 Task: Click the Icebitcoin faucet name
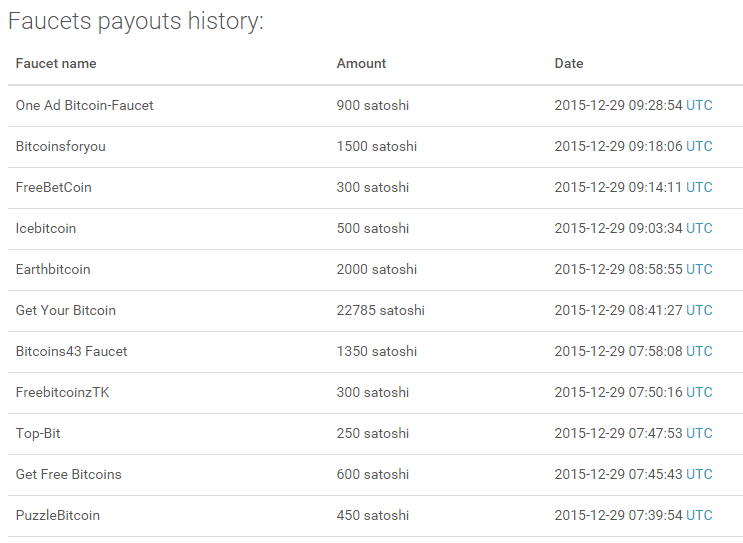pyautogui.click(x=46, y=228)
